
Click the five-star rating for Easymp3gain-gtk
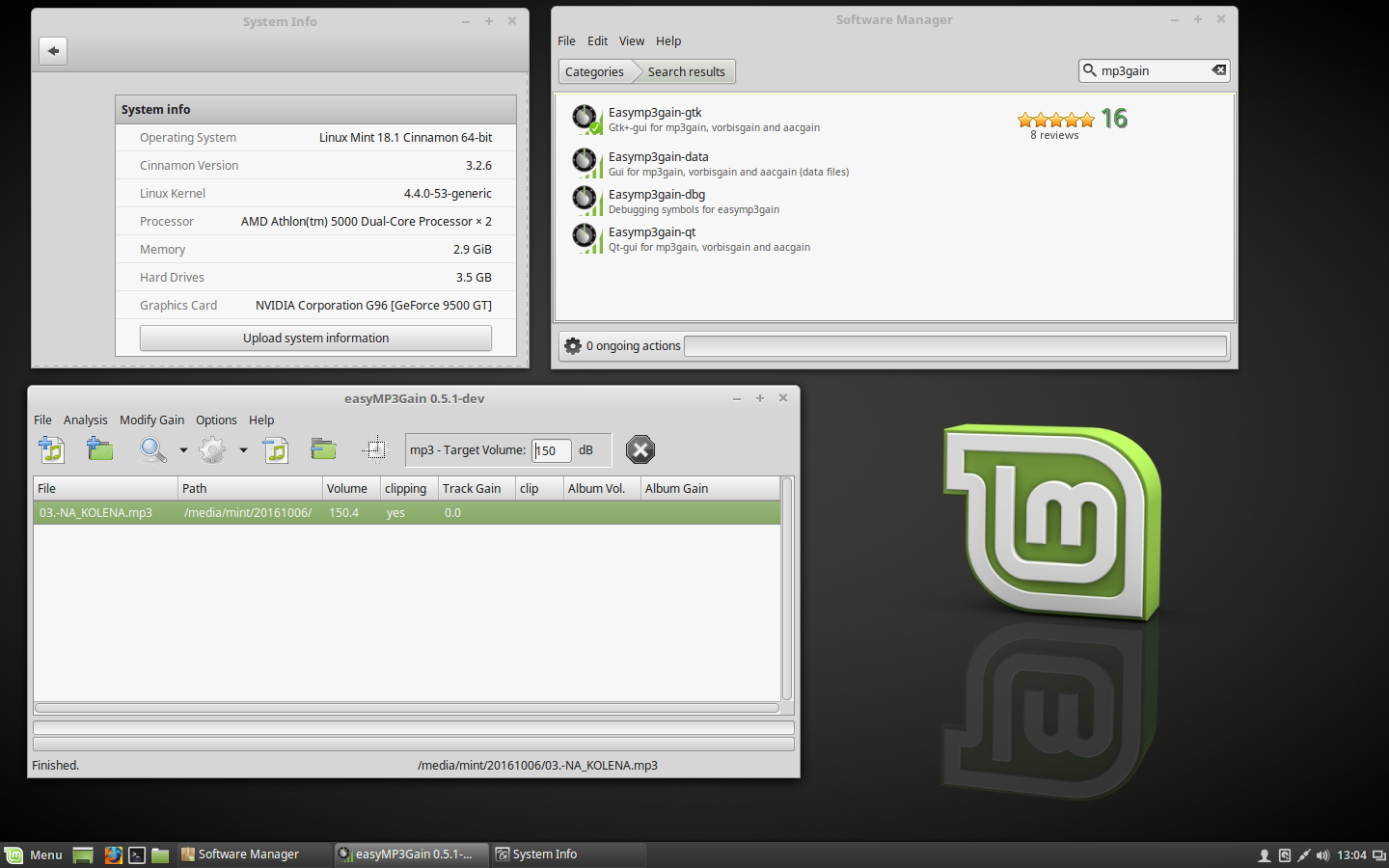(x=1055, y=120)
